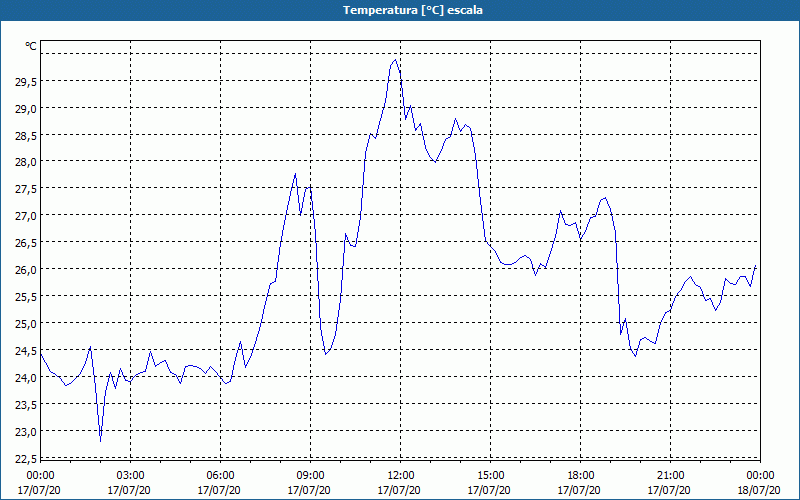
Task: Click the 12:00 time axis label
Action: pyautogui.click(x=401, y=476)
